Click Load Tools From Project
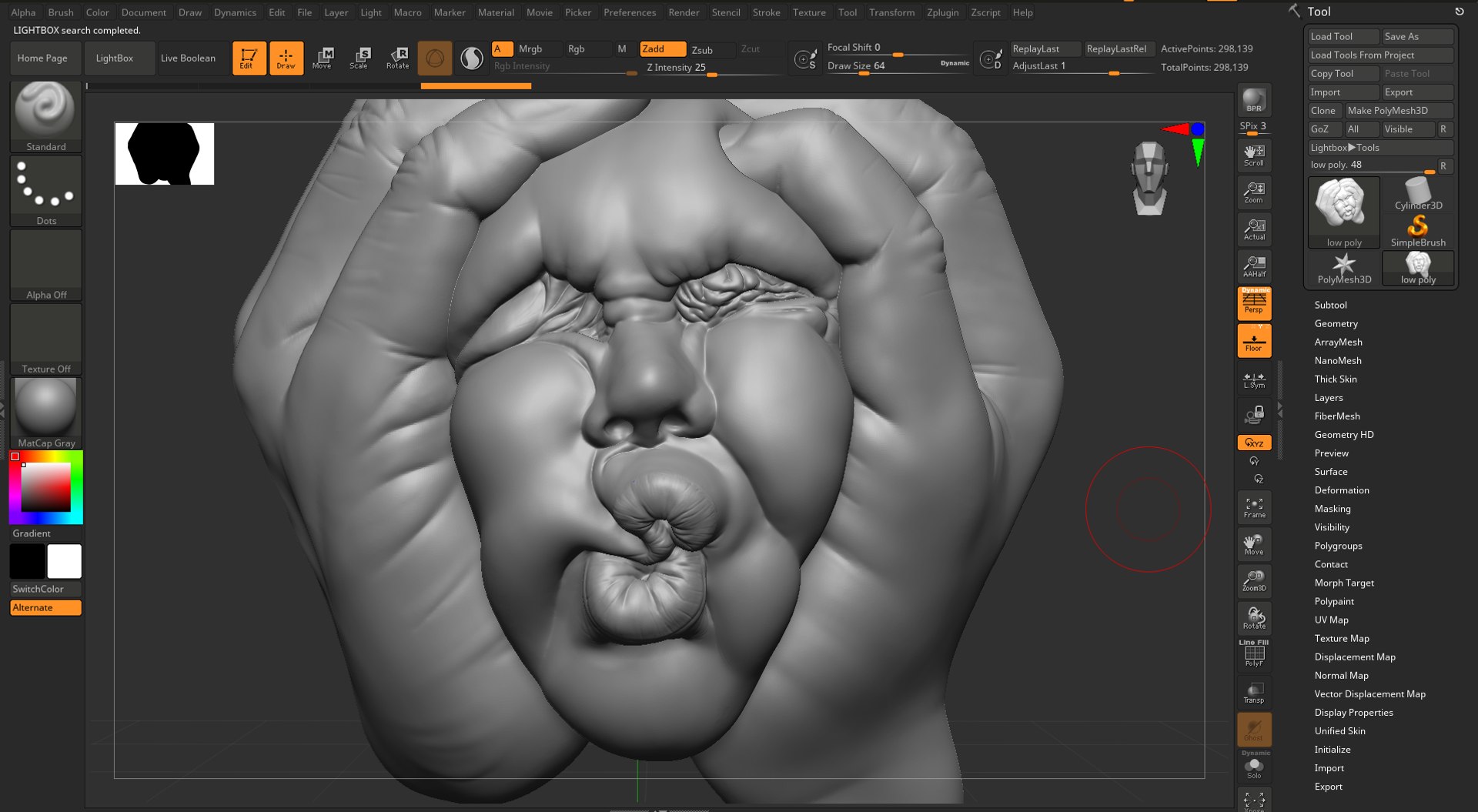 1380,55
